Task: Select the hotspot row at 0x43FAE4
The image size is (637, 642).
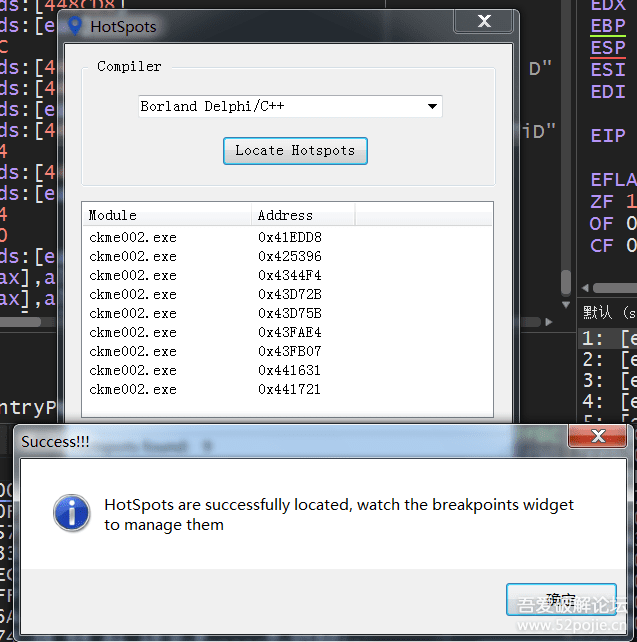Action: click(x=287, y=332)
